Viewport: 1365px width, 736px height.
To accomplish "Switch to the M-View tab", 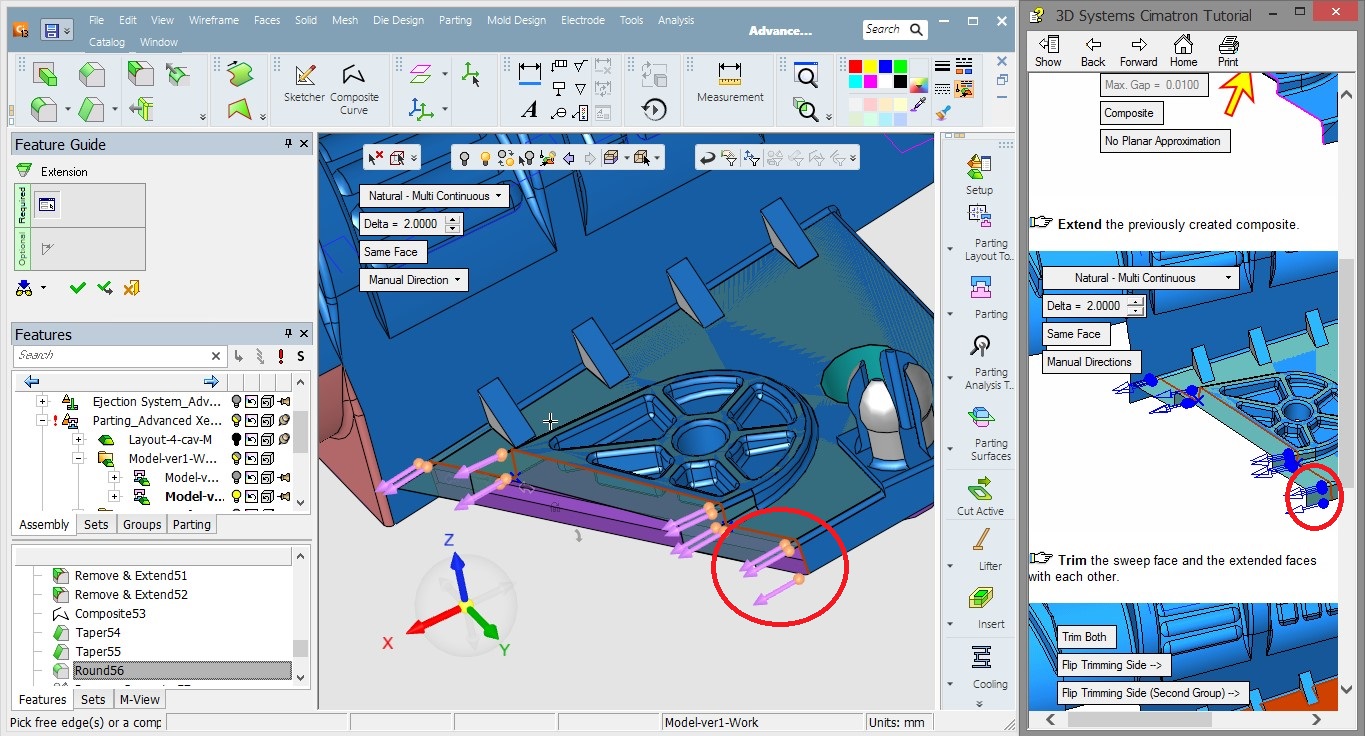I will [x=139, y=700].
